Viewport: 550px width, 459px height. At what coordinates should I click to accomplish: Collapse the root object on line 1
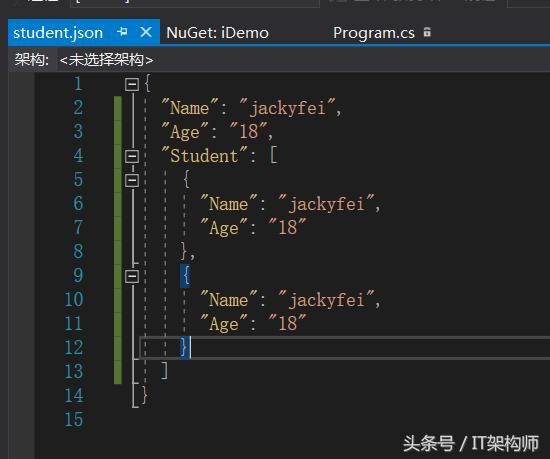tap(132, 85)
